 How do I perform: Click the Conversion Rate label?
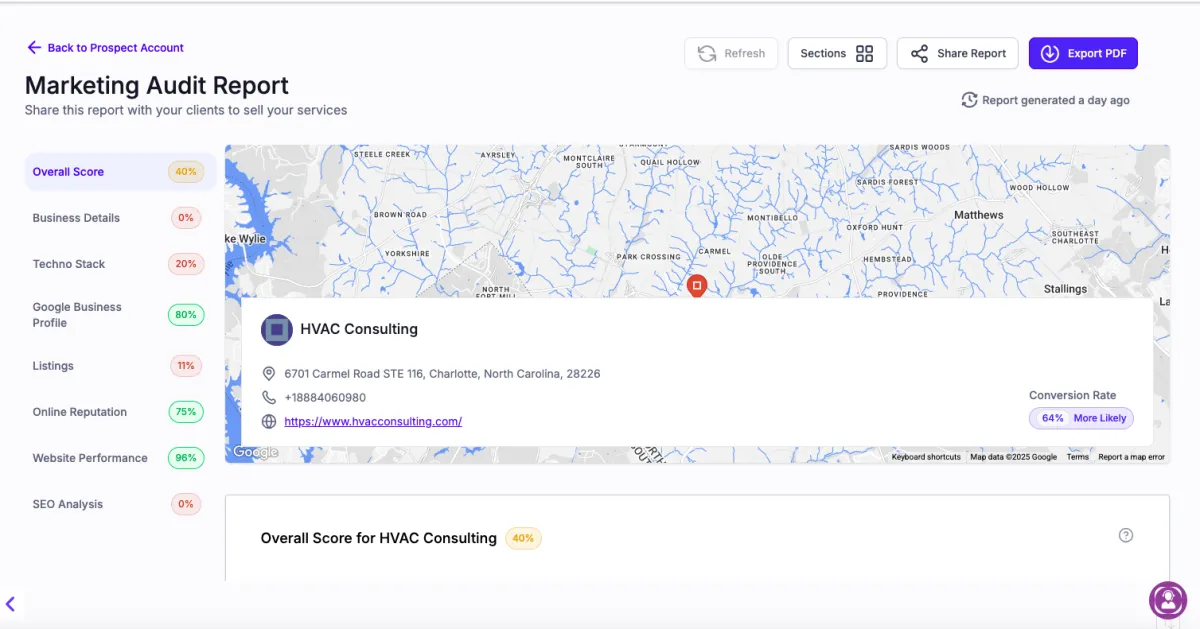click(x=1072, y=395)
